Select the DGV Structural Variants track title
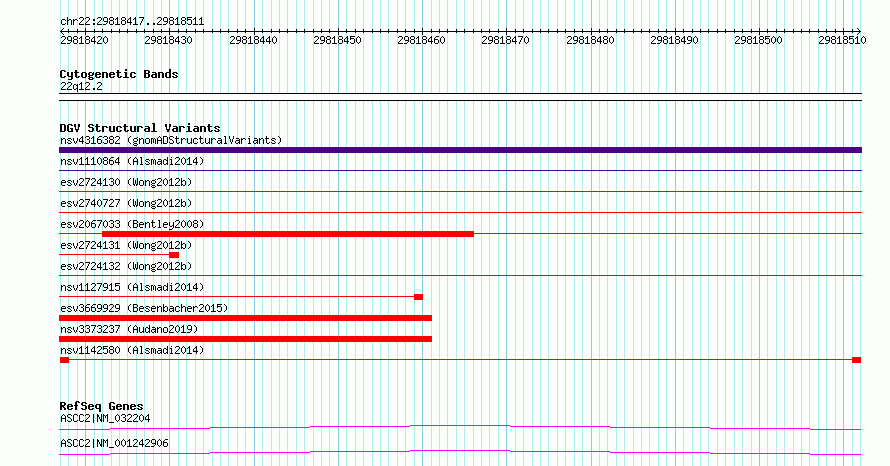 click(x=140, y=128)
